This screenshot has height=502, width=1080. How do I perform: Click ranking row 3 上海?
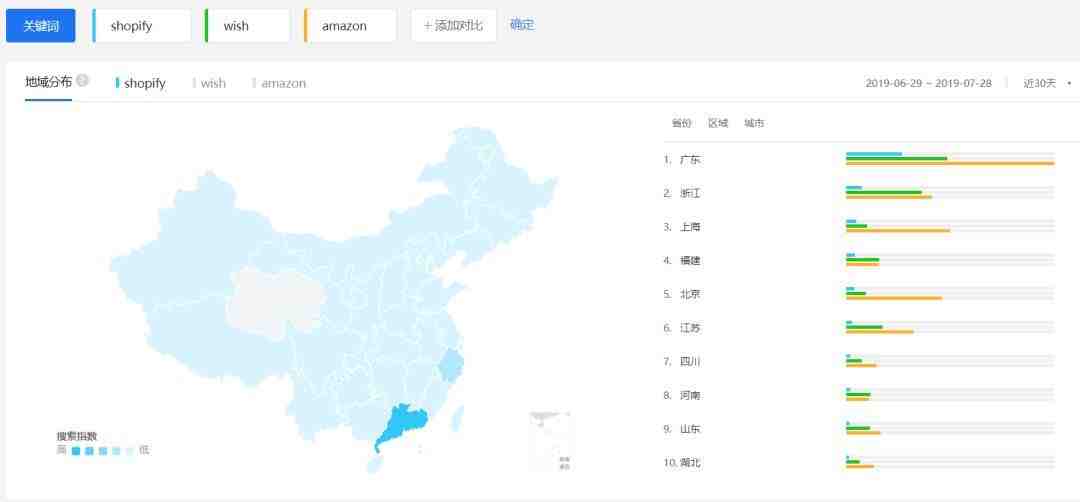[859, 227]
